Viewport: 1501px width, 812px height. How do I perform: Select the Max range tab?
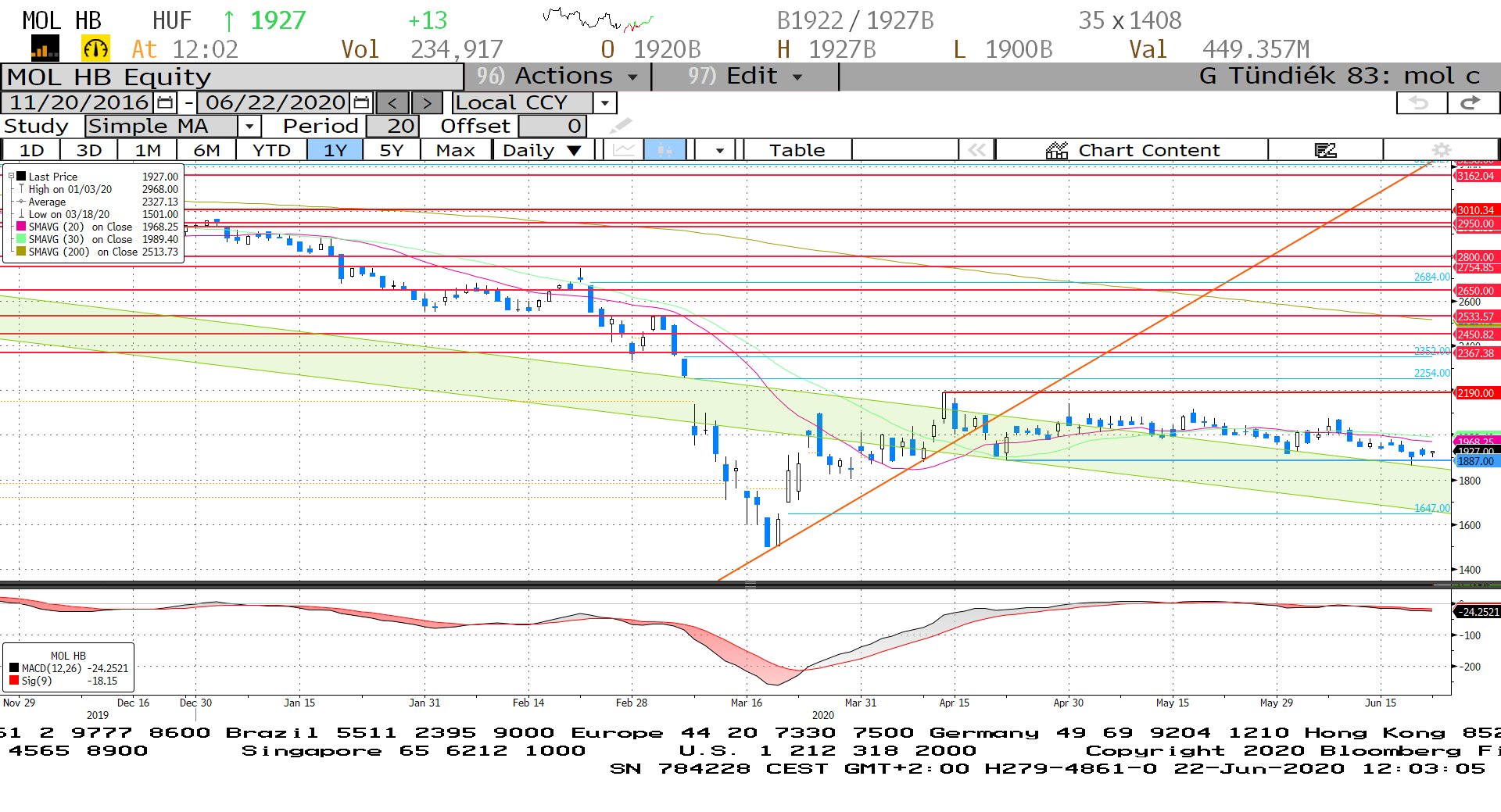[456, 150]
